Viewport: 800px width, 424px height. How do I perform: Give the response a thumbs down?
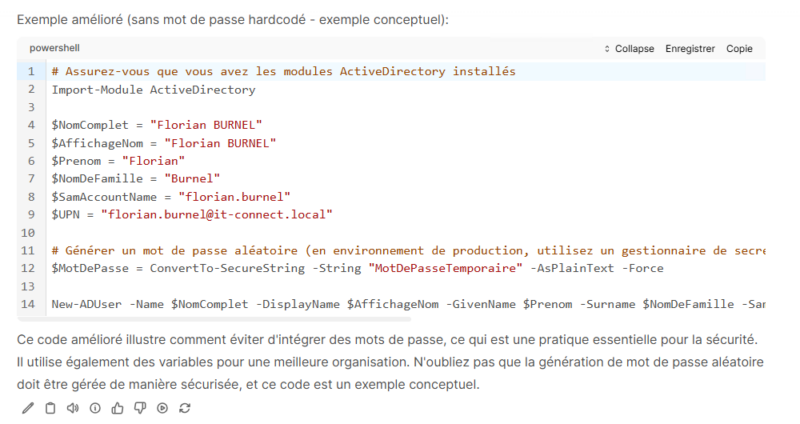click(x=140, y=408)
